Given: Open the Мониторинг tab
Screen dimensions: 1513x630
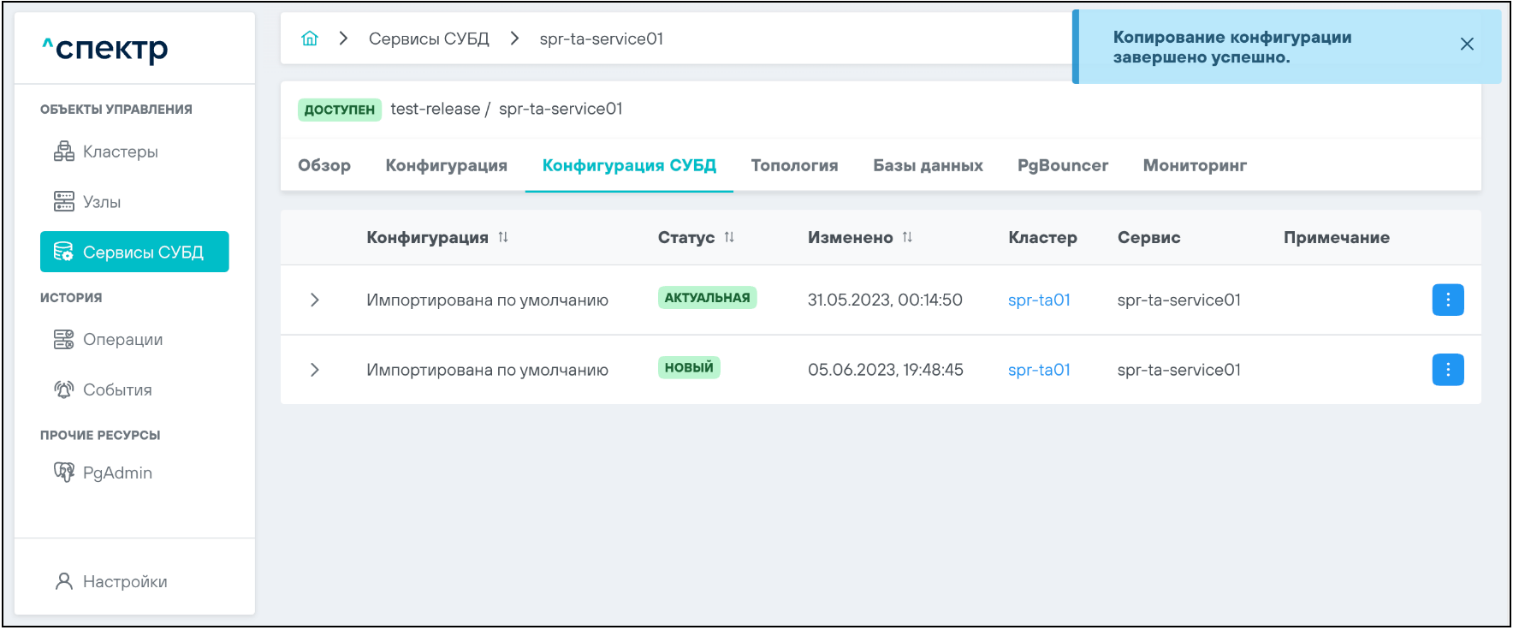Looking at the screenshot, I should click(x=1194, y=166).
